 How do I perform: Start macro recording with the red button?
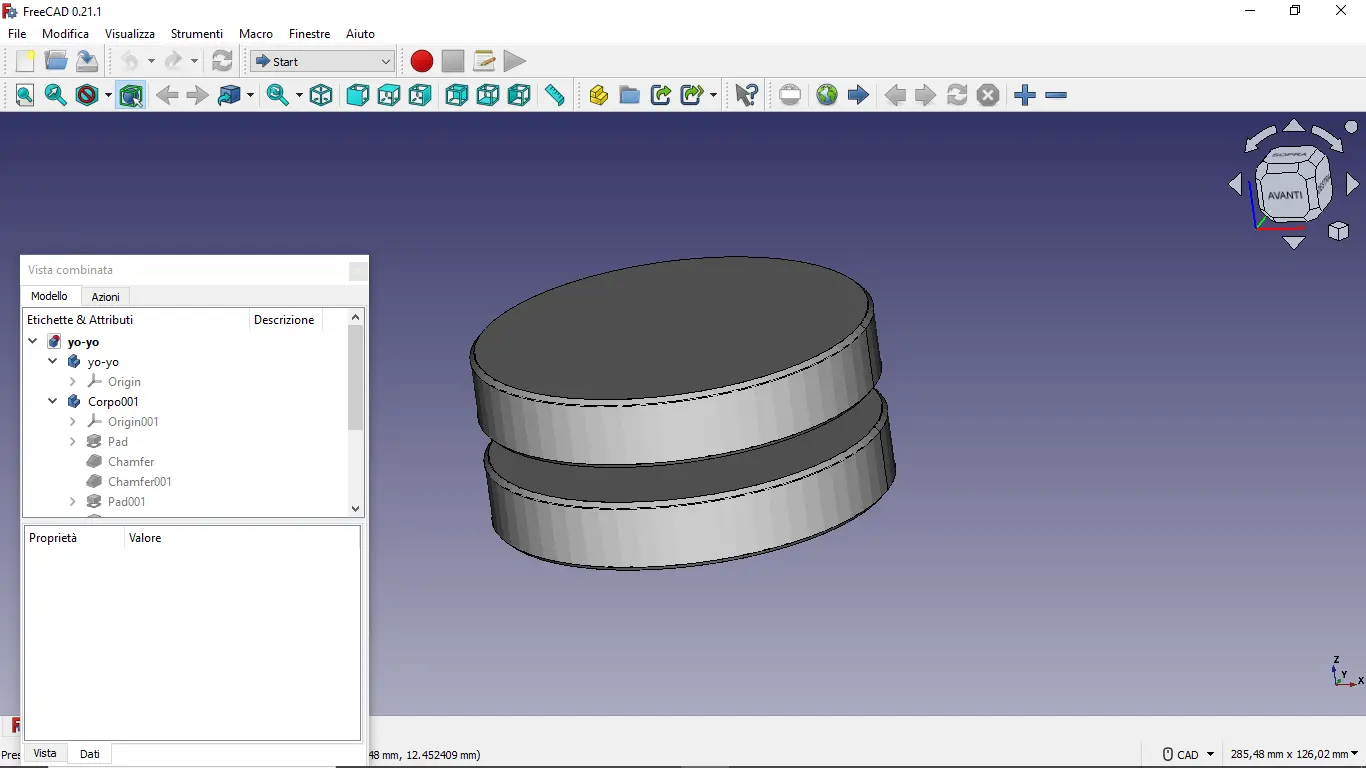click(x=422, y=61)
